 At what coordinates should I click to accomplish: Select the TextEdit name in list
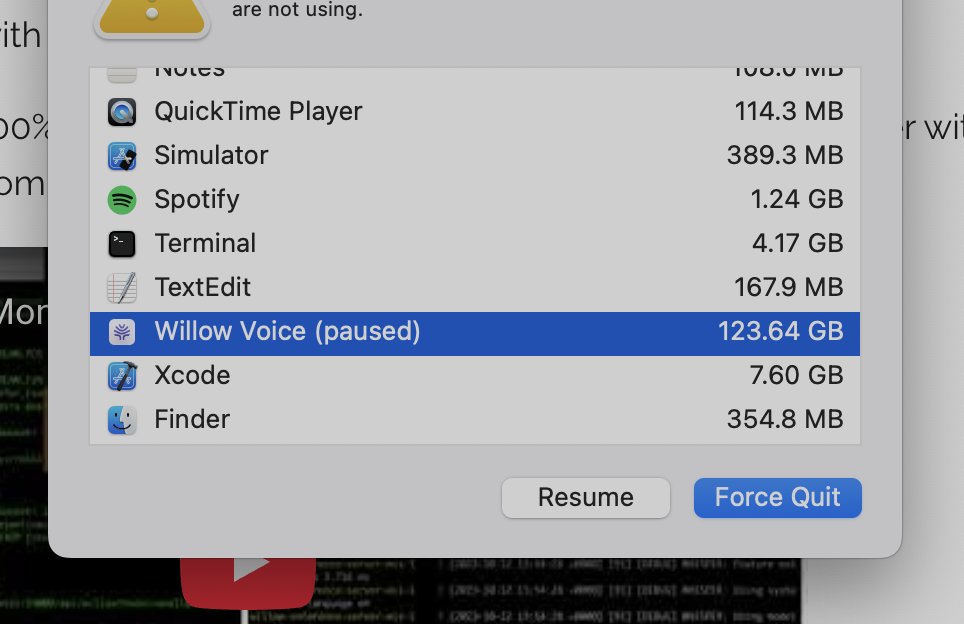click(203, 287)
